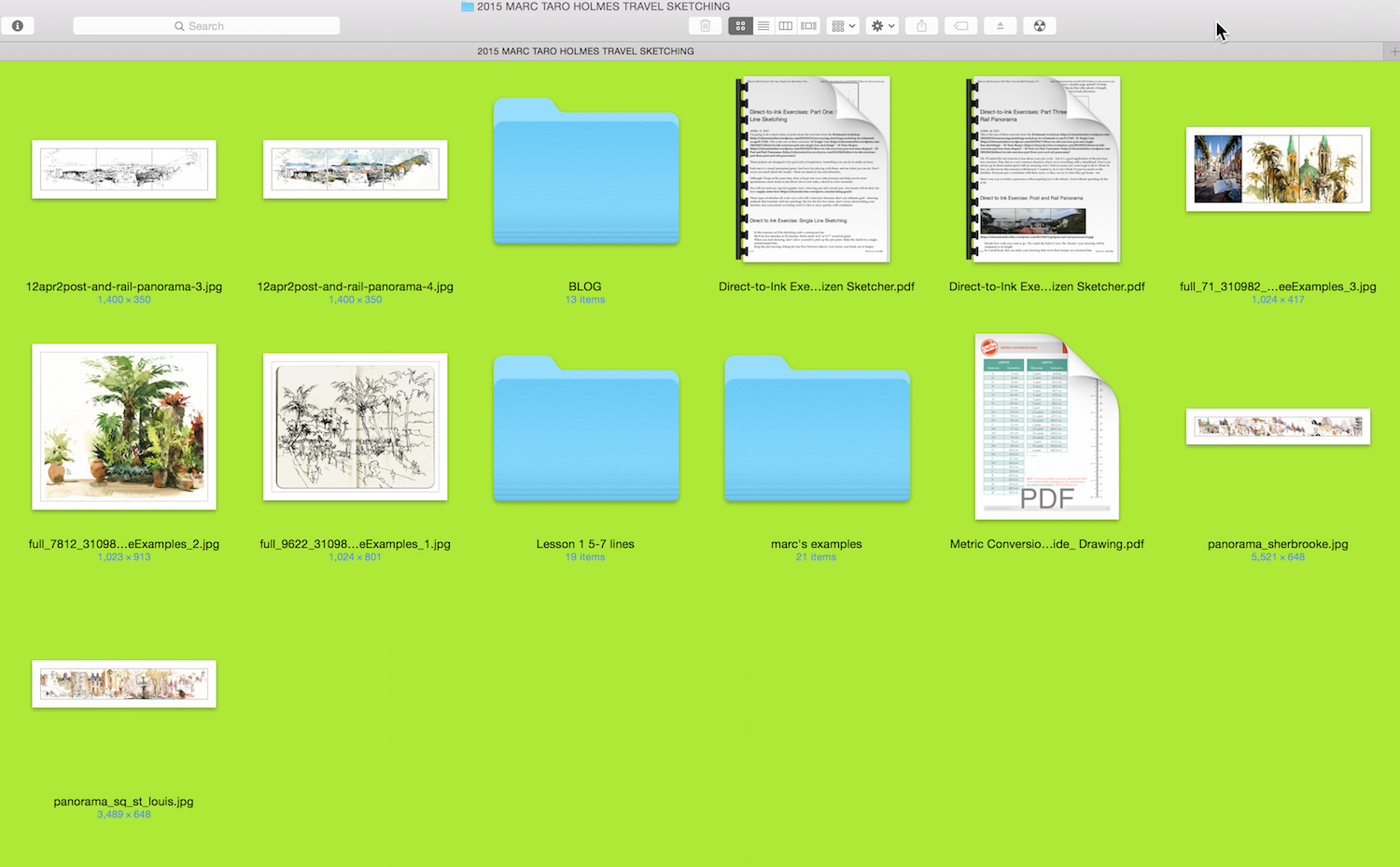Switch to Cover Flow view
The width and height of the screenshot is (1400, 867).
click(x=809, y=26)
